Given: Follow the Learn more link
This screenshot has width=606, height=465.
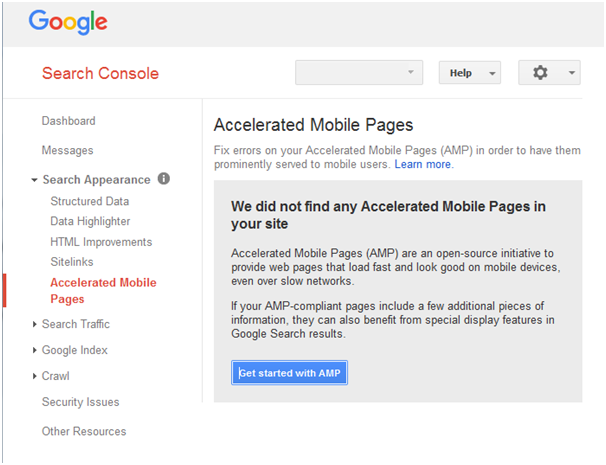Looking at the screenshot, I should point(422,165).
